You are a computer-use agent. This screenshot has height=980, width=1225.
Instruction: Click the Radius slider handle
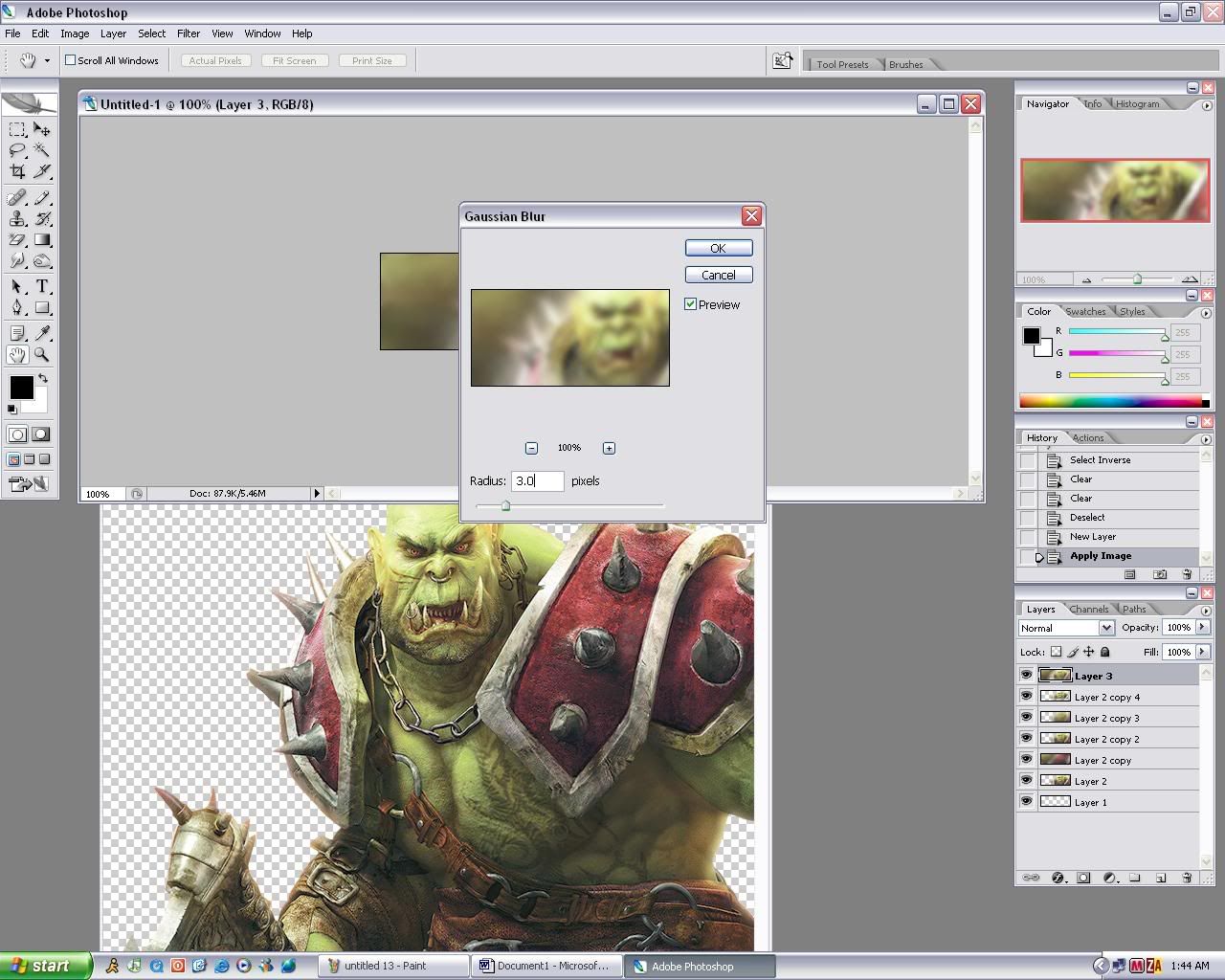[x=505, y=505]
